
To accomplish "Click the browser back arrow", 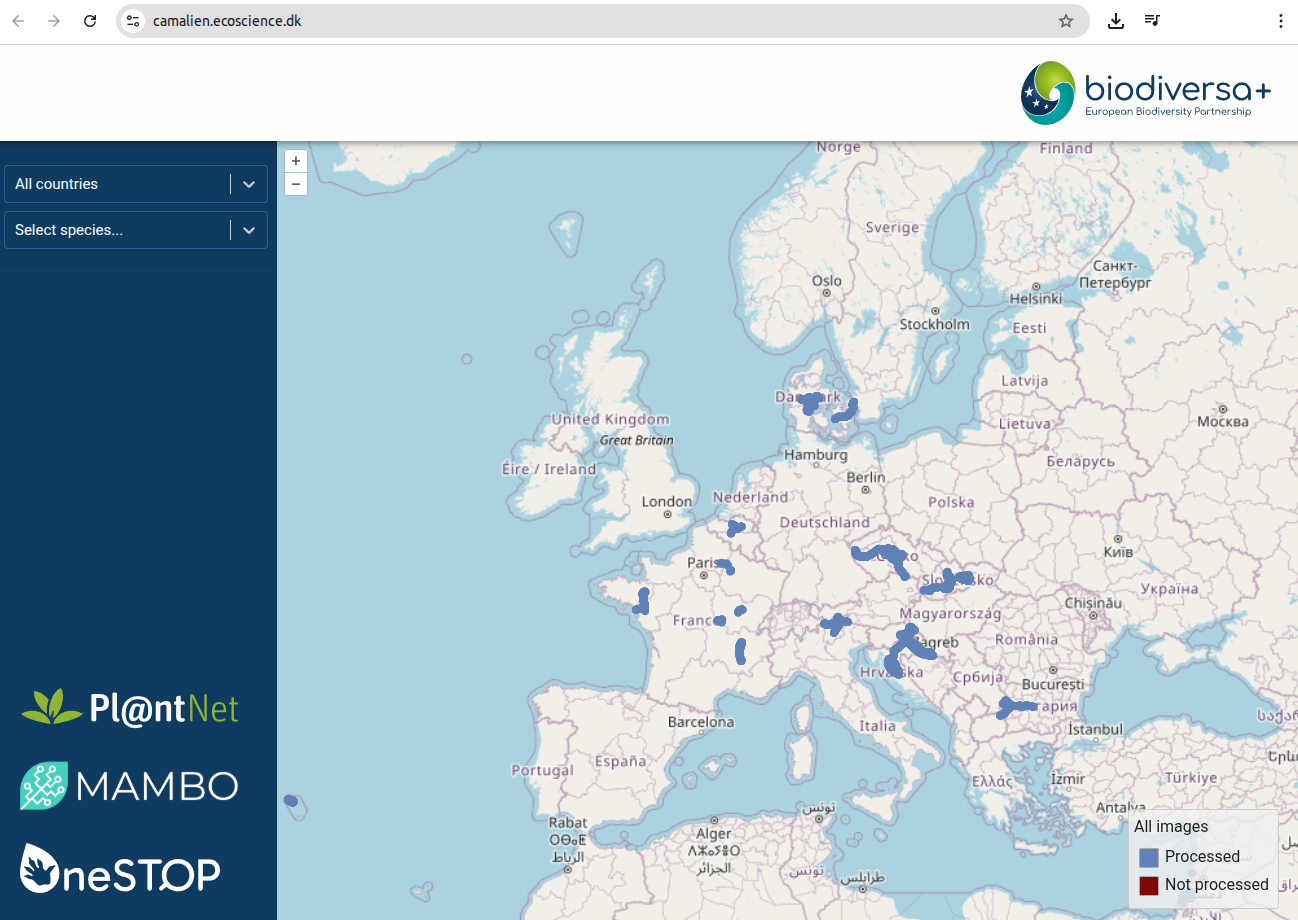I will point(18,21).
